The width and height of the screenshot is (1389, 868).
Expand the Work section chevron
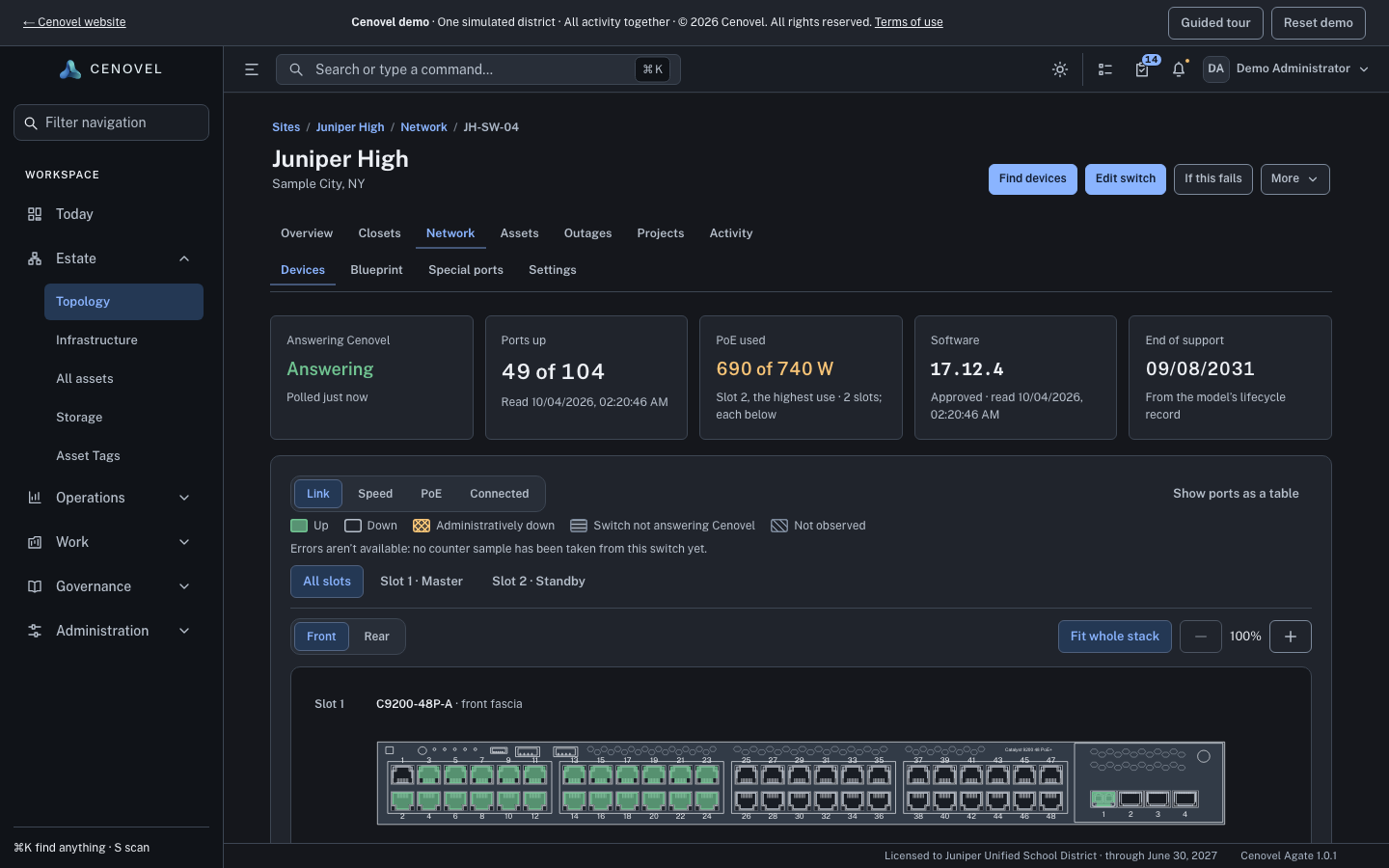click(x=184, y=542)
